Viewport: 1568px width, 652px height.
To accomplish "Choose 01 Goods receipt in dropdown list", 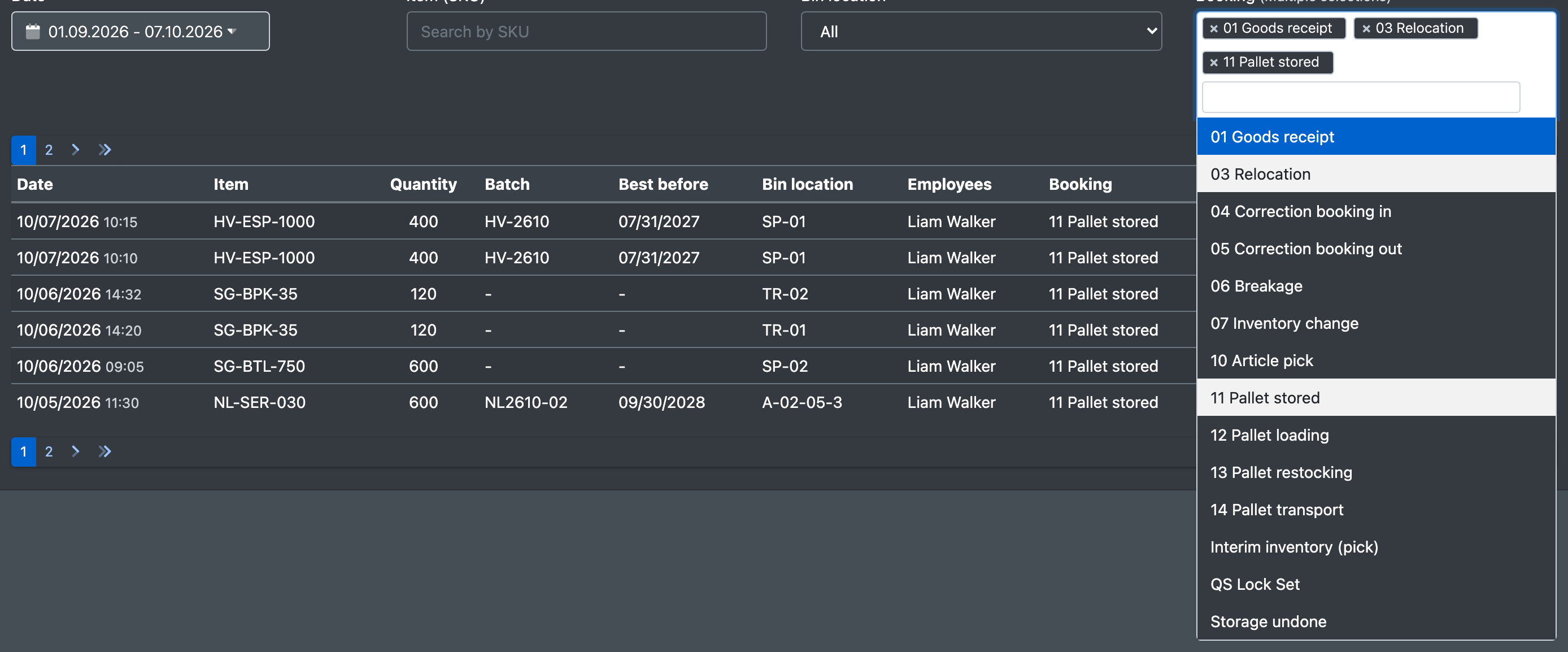I will [1375, 136].
